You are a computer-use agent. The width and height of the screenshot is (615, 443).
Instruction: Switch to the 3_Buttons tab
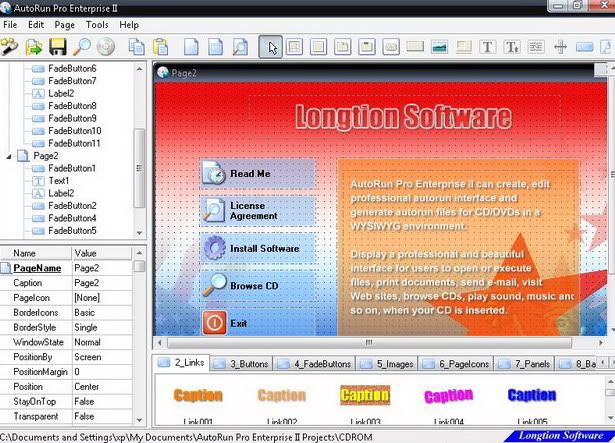point(242,364)
